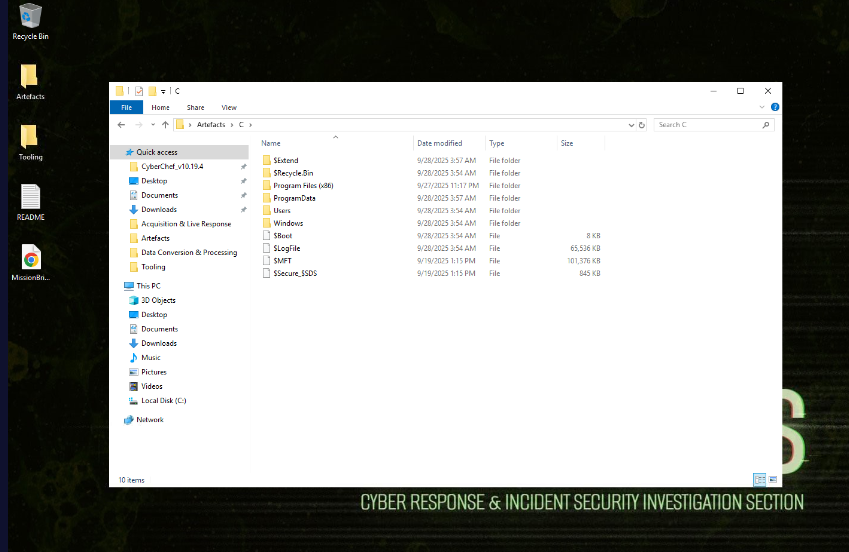Refresh the current folder view
849x552 pixels.
click(x=643, y=125)
